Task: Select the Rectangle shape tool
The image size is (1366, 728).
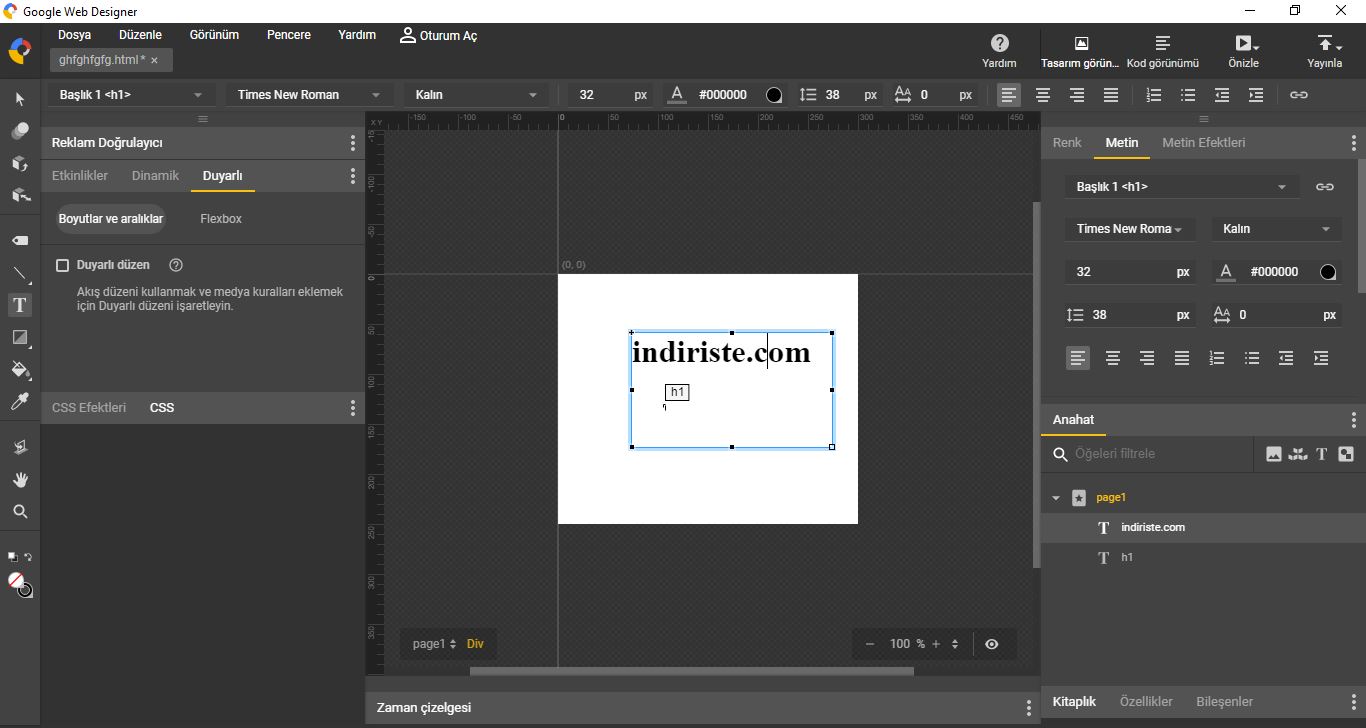Action: (x=19, y=338)
